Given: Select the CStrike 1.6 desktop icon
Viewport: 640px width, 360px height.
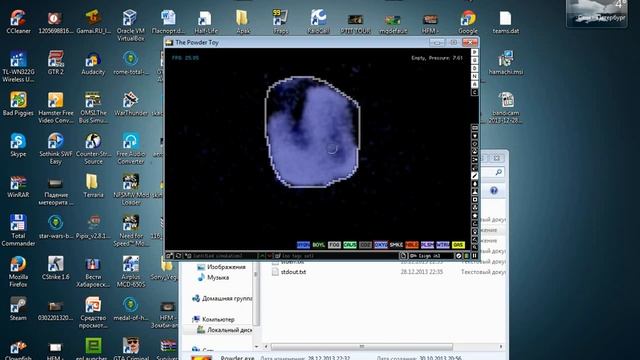Looking at the screenshot, I should pyautogui.click(x=56, y=268).
